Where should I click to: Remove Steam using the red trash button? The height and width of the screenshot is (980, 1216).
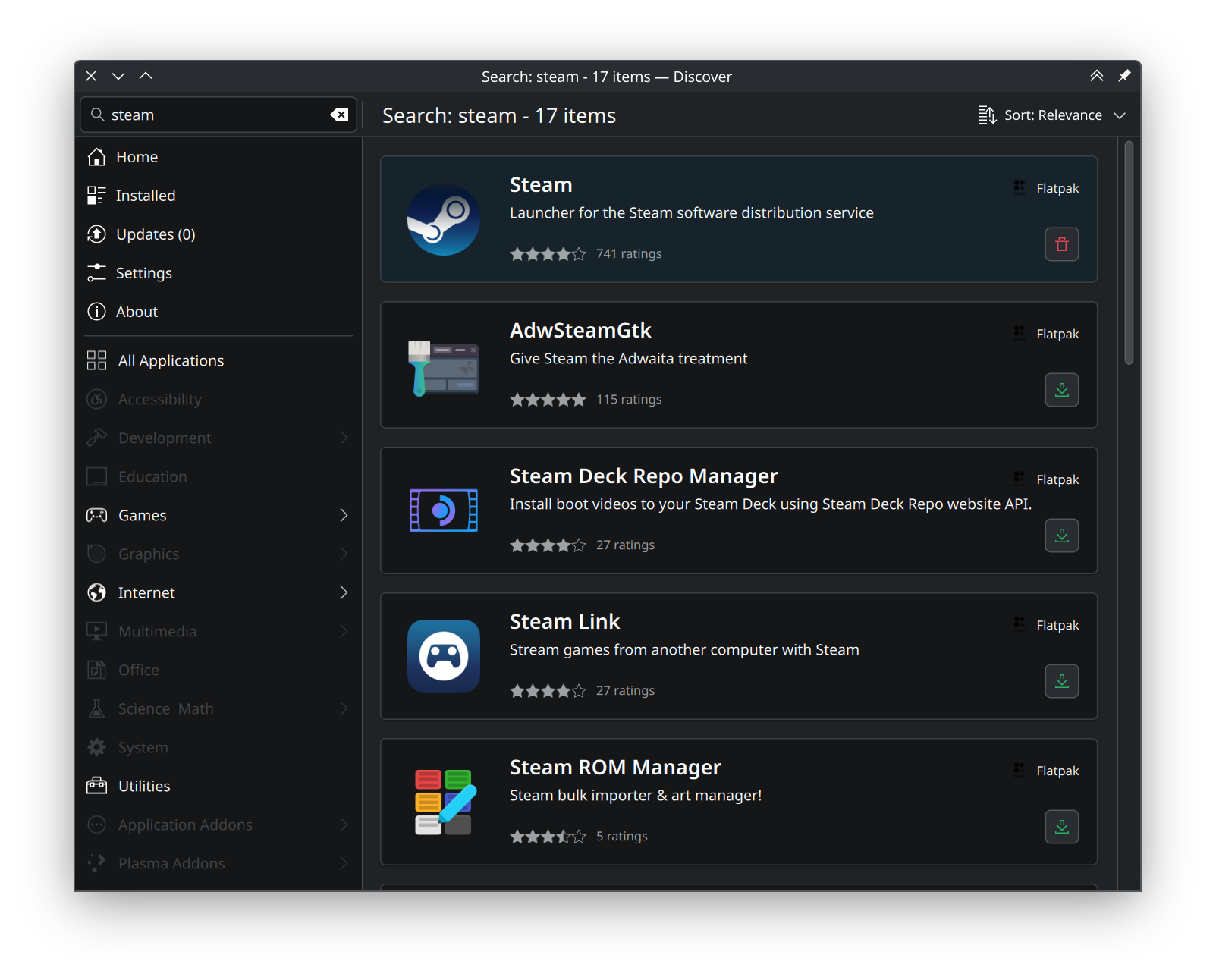(1062, 244)
